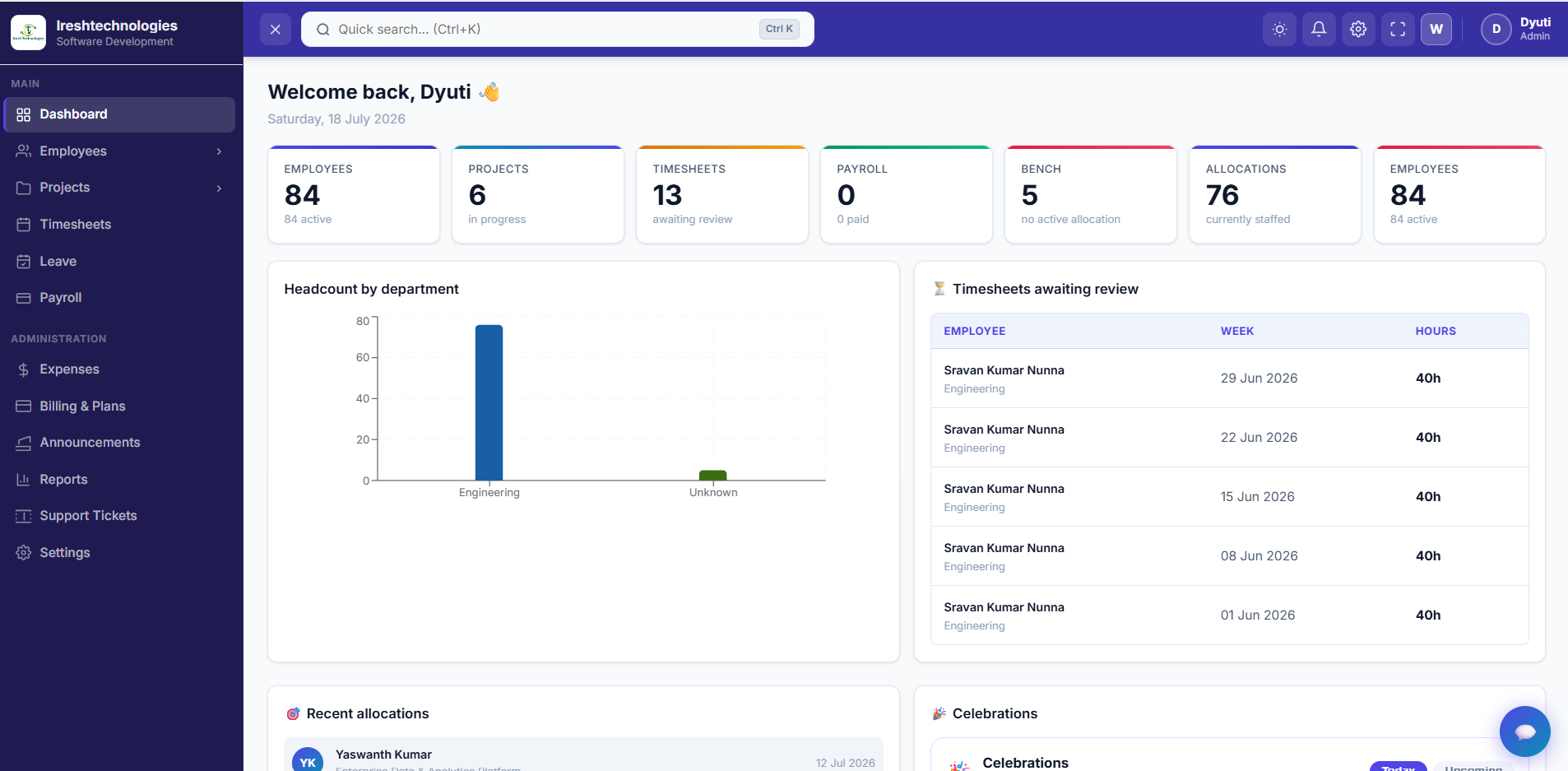Open Expenses in the sidebar
1568x771 pixels.
119,369
